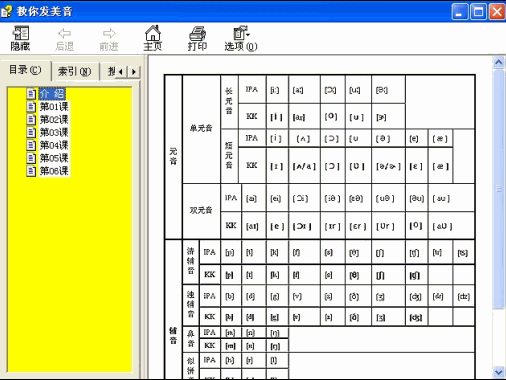Click the scrollbar up arrow in content pane
506x380 pixels.
pos(499,62)
